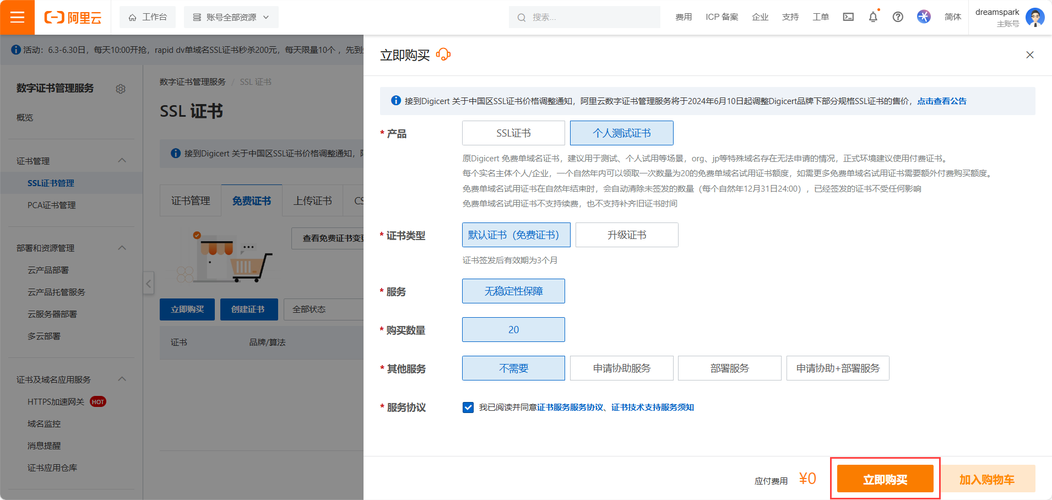Close the 立即购买 purchase panel
1052x500 pixels.
pos(1030,55)
